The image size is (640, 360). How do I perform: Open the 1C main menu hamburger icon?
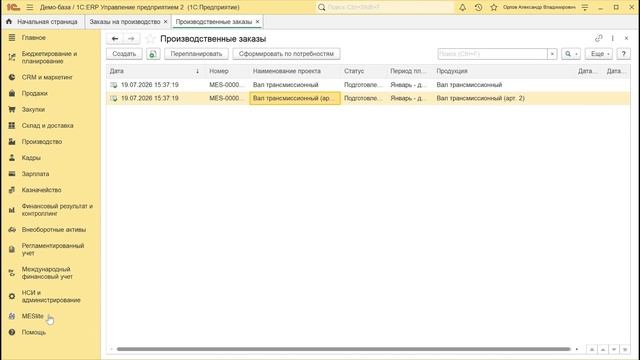pos(30,7)
